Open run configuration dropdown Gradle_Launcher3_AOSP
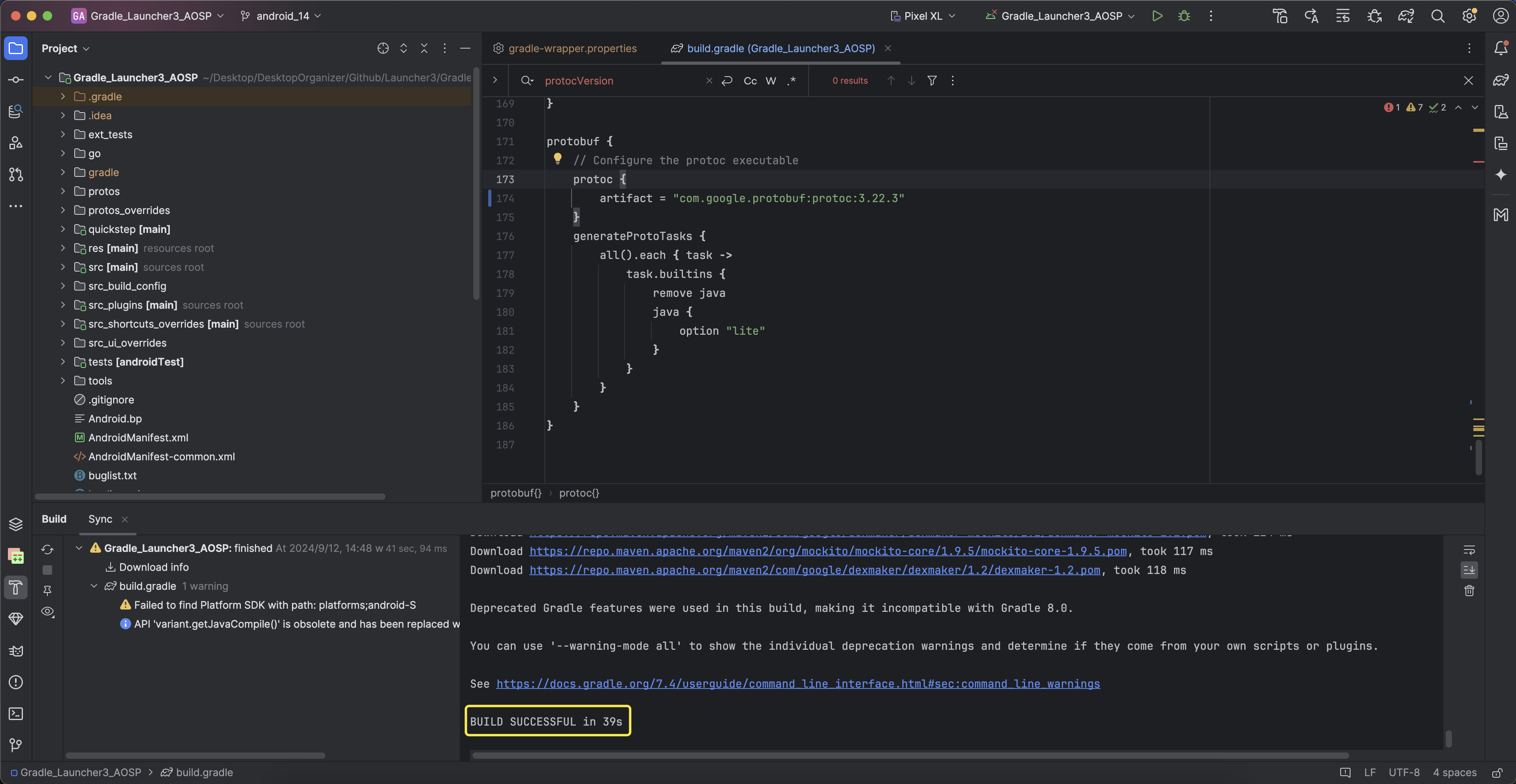1516x784 pixels. 1061,16
